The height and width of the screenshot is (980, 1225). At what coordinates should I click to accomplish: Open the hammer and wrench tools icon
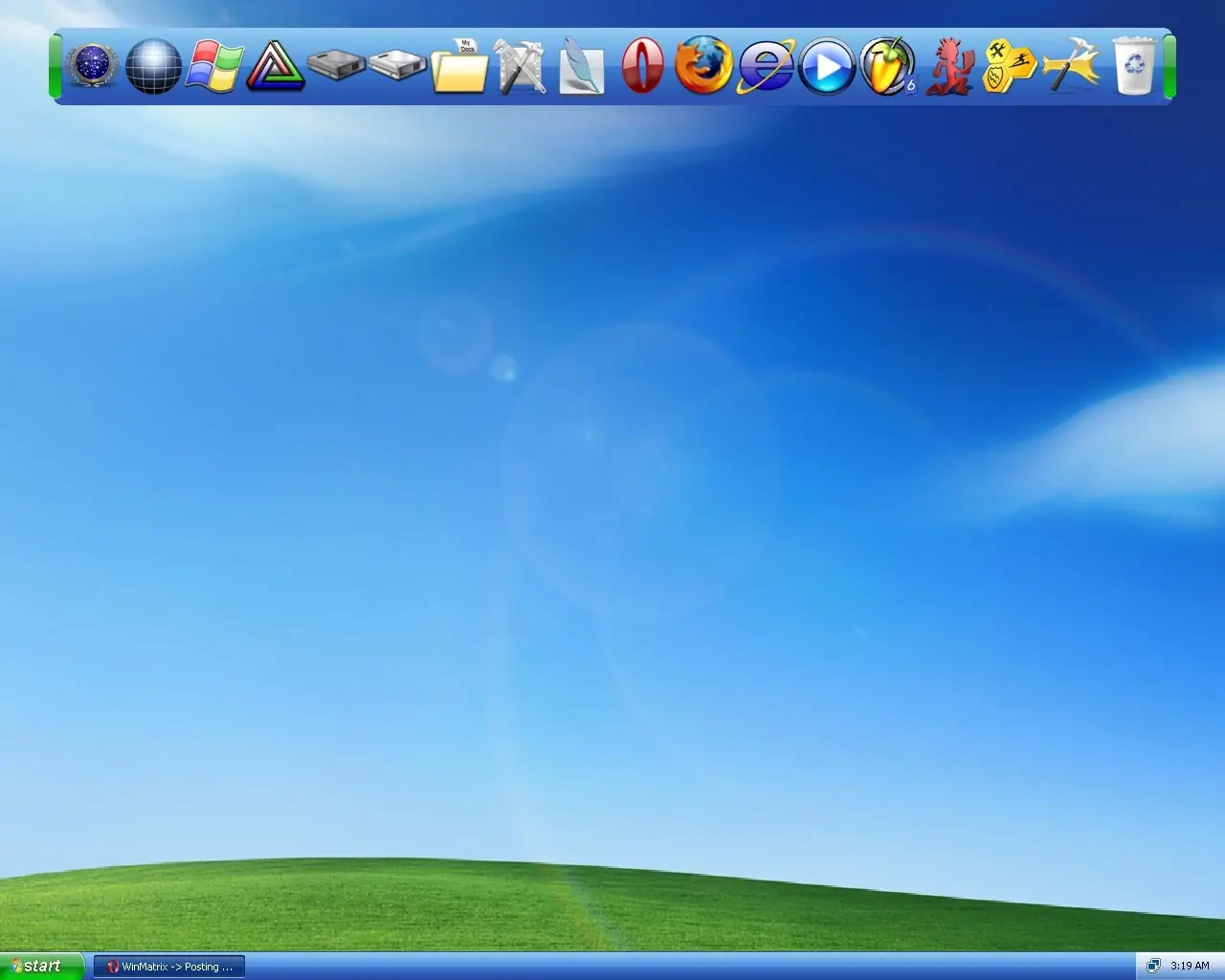click(521, 66)
